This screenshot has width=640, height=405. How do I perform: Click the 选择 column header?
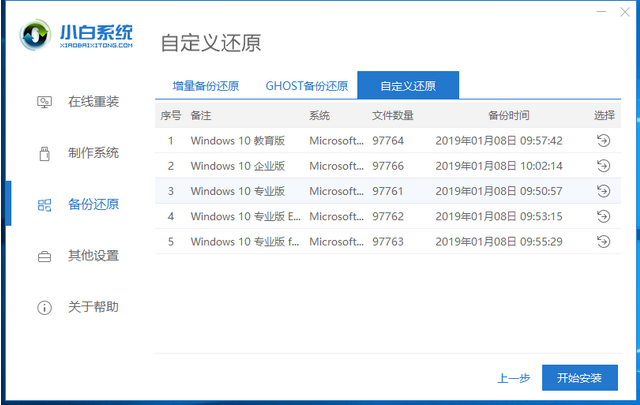pyautogui.click(x=604, y=116)
